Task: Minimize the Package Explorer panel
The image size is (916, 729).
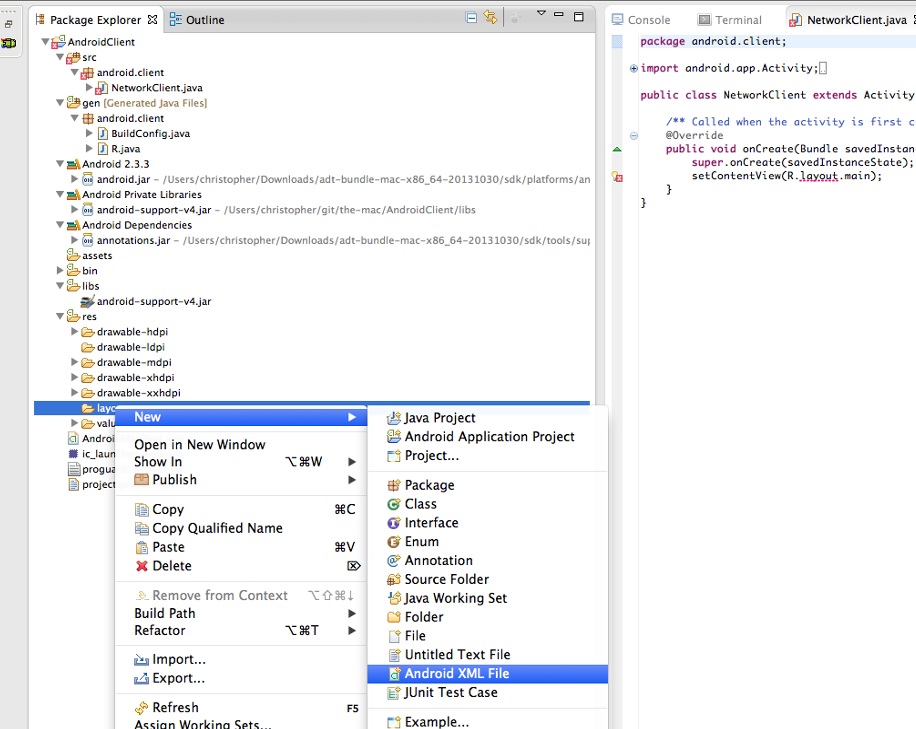Action: pos(559,15)
